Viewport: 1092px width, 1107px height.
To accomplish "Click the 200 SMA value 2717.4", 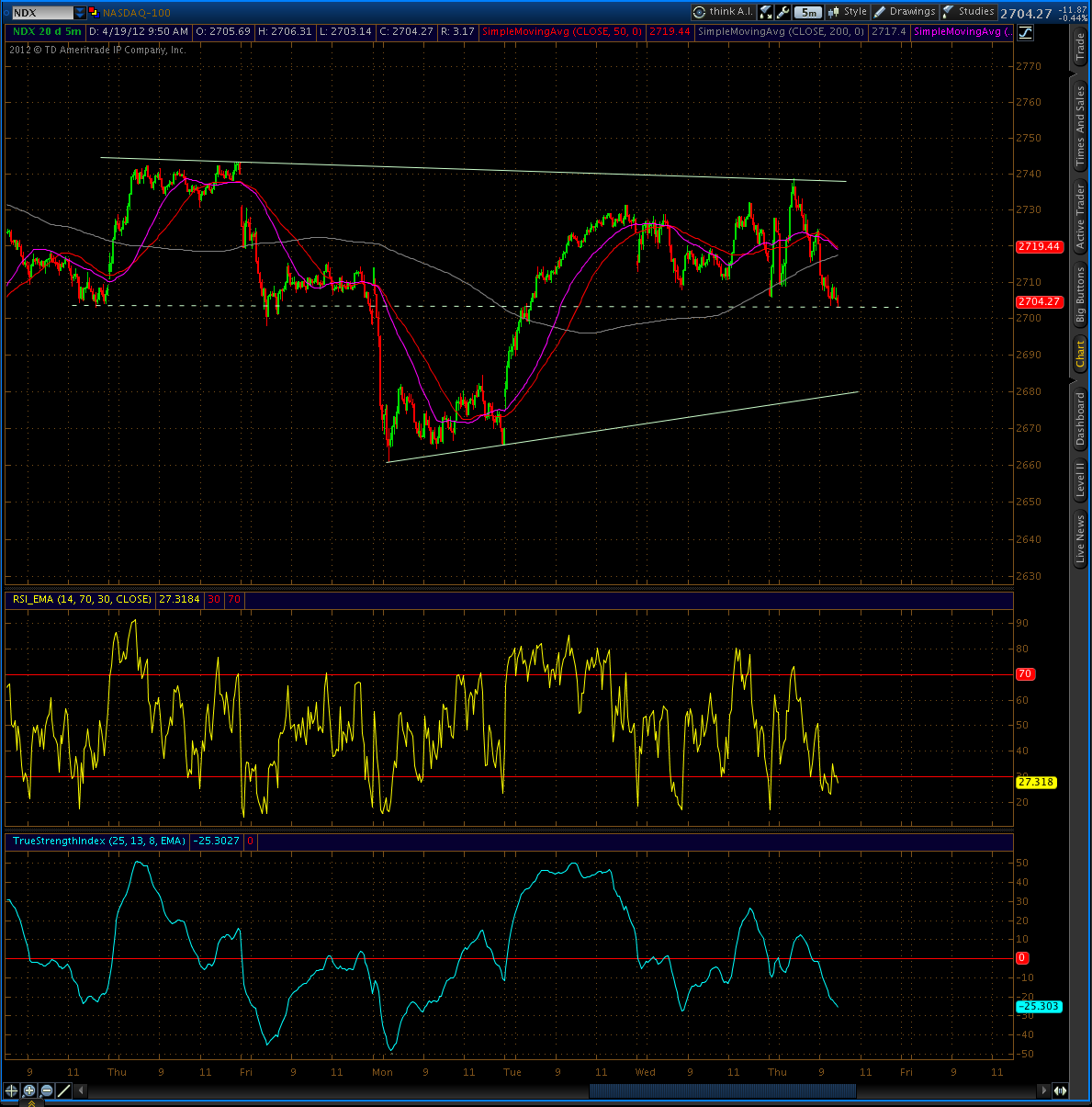I will tap(888, 31).
